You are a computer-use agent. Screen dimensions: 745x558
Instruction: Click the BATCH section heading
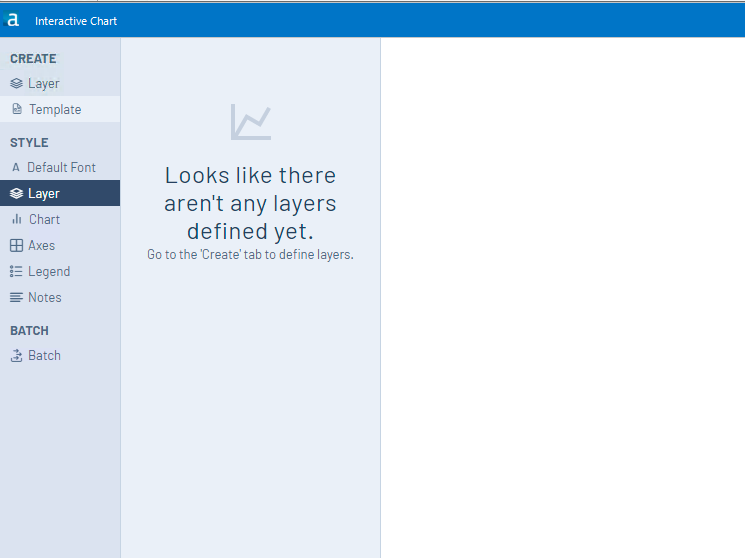click(x=29, y=331)
